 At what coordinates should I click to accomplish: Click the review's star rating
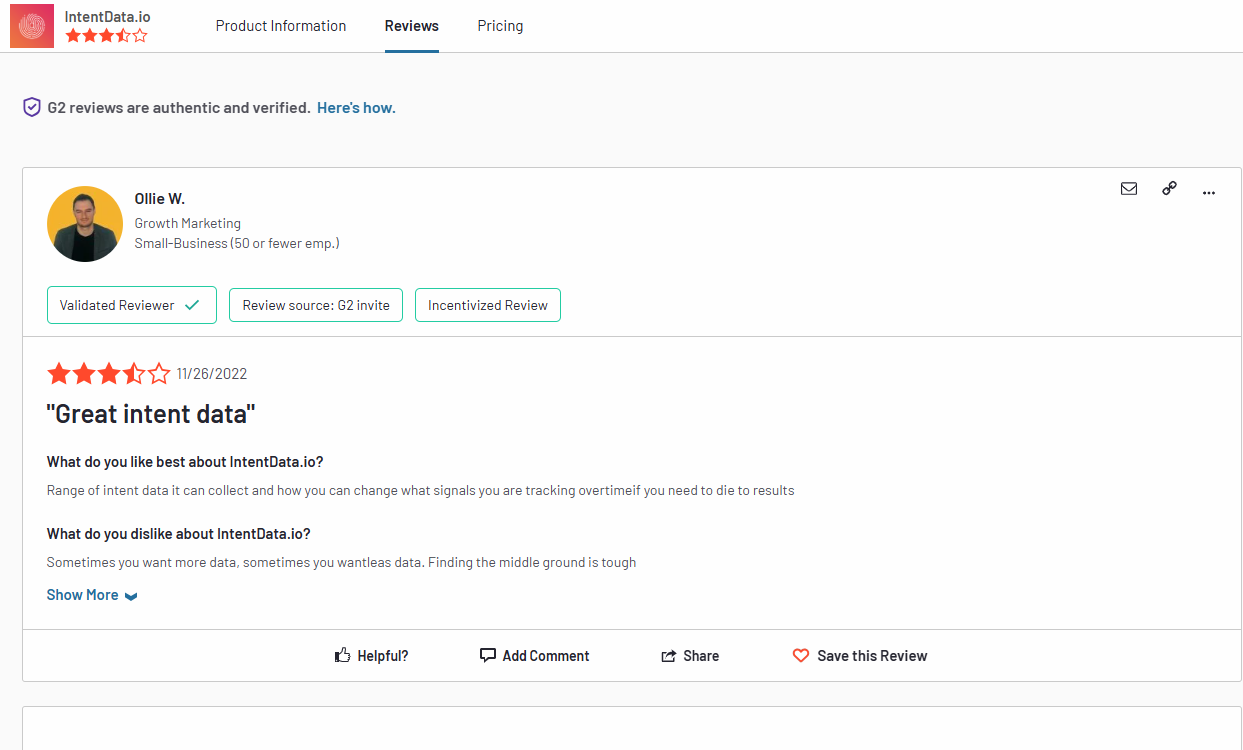(x=109, y=374)
